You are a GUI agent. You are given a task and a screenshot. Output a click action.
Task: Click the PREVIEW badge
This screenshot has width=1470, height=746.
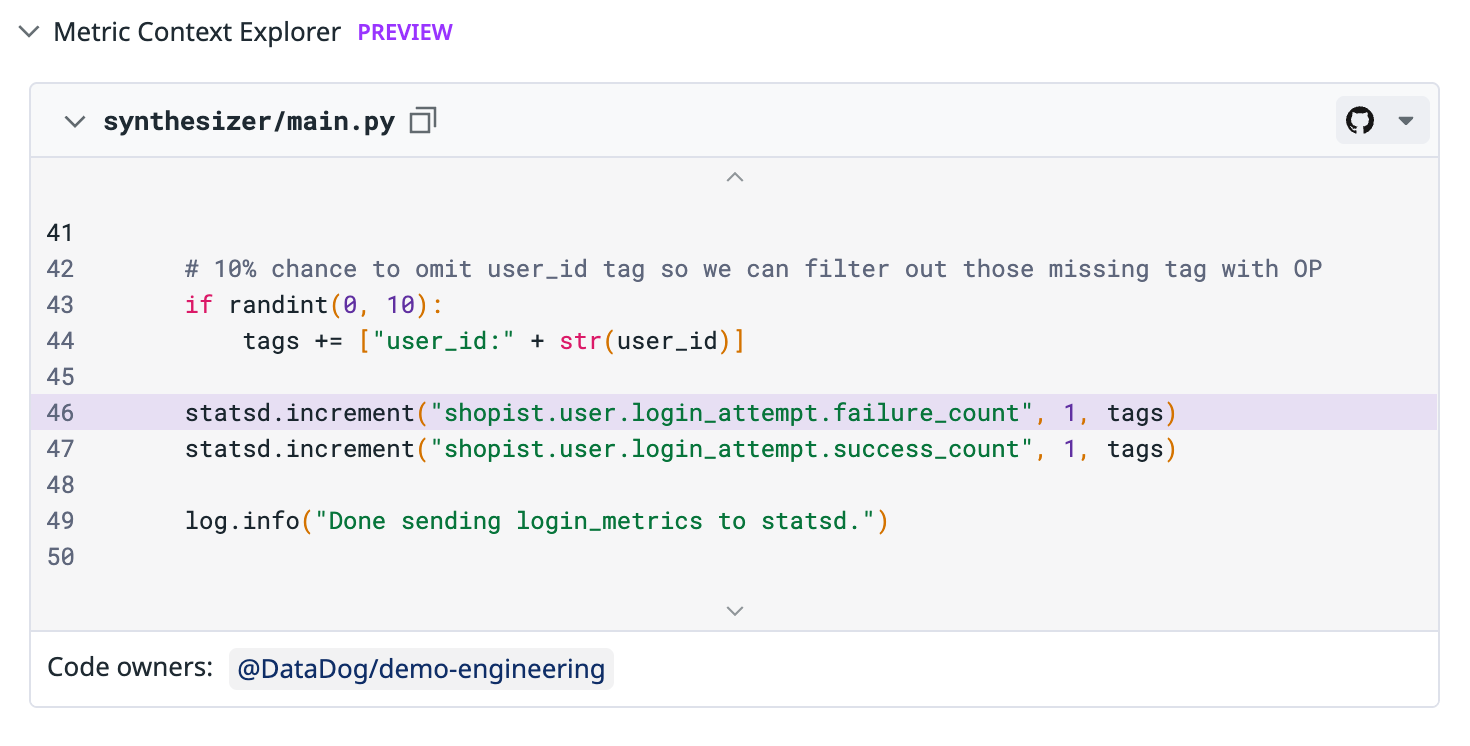[405, 32]
